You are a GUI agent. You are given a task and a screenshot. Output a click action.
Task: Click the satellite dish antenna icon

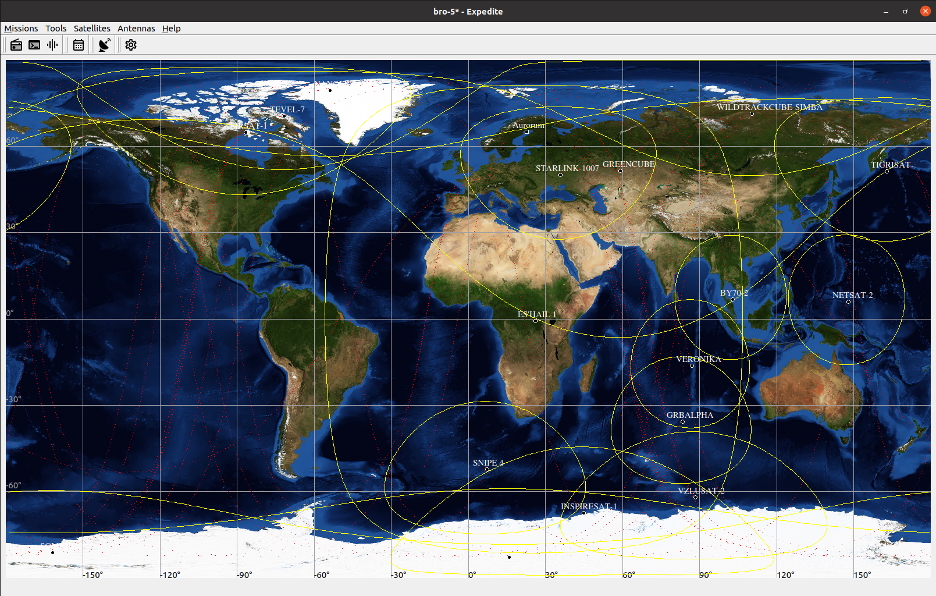click(104, 45)
